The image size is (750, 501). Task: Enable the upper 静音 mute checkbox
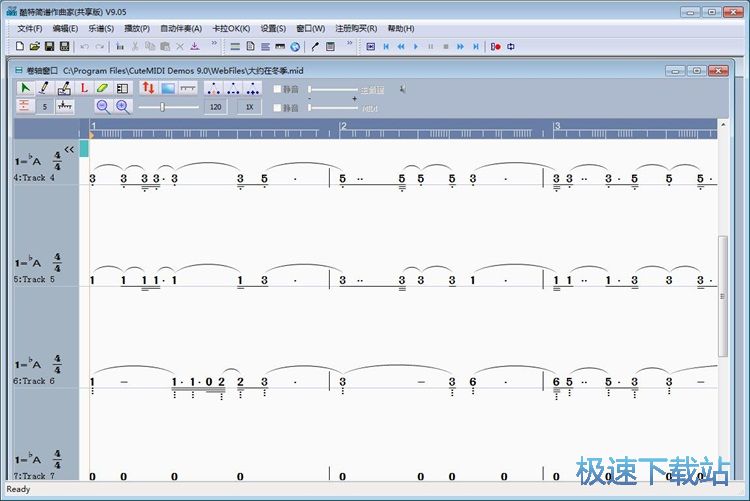pos(278,89)
